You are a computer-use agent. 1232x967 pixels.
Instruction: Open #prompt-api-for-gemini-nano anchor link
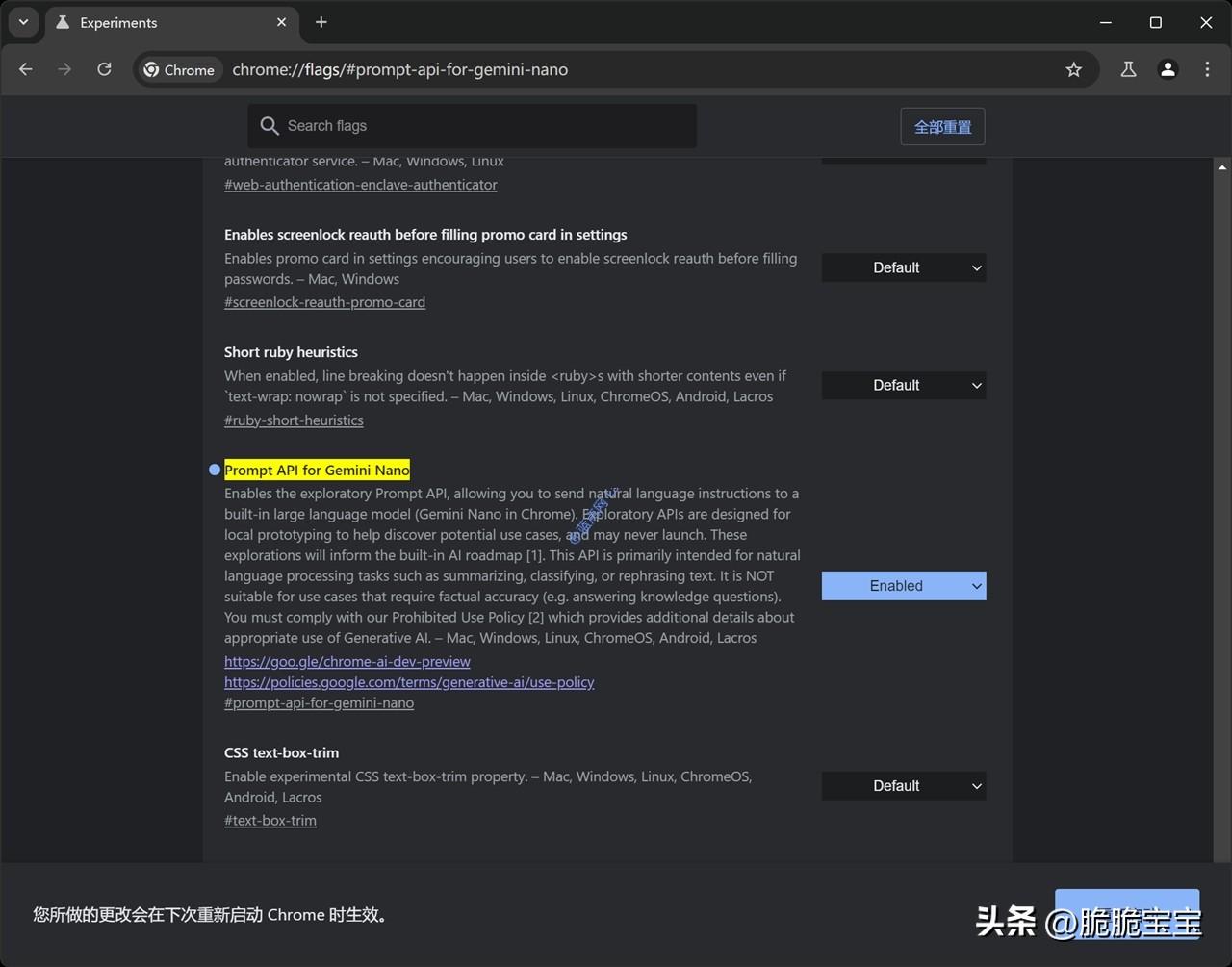click(x=319, y=703)
